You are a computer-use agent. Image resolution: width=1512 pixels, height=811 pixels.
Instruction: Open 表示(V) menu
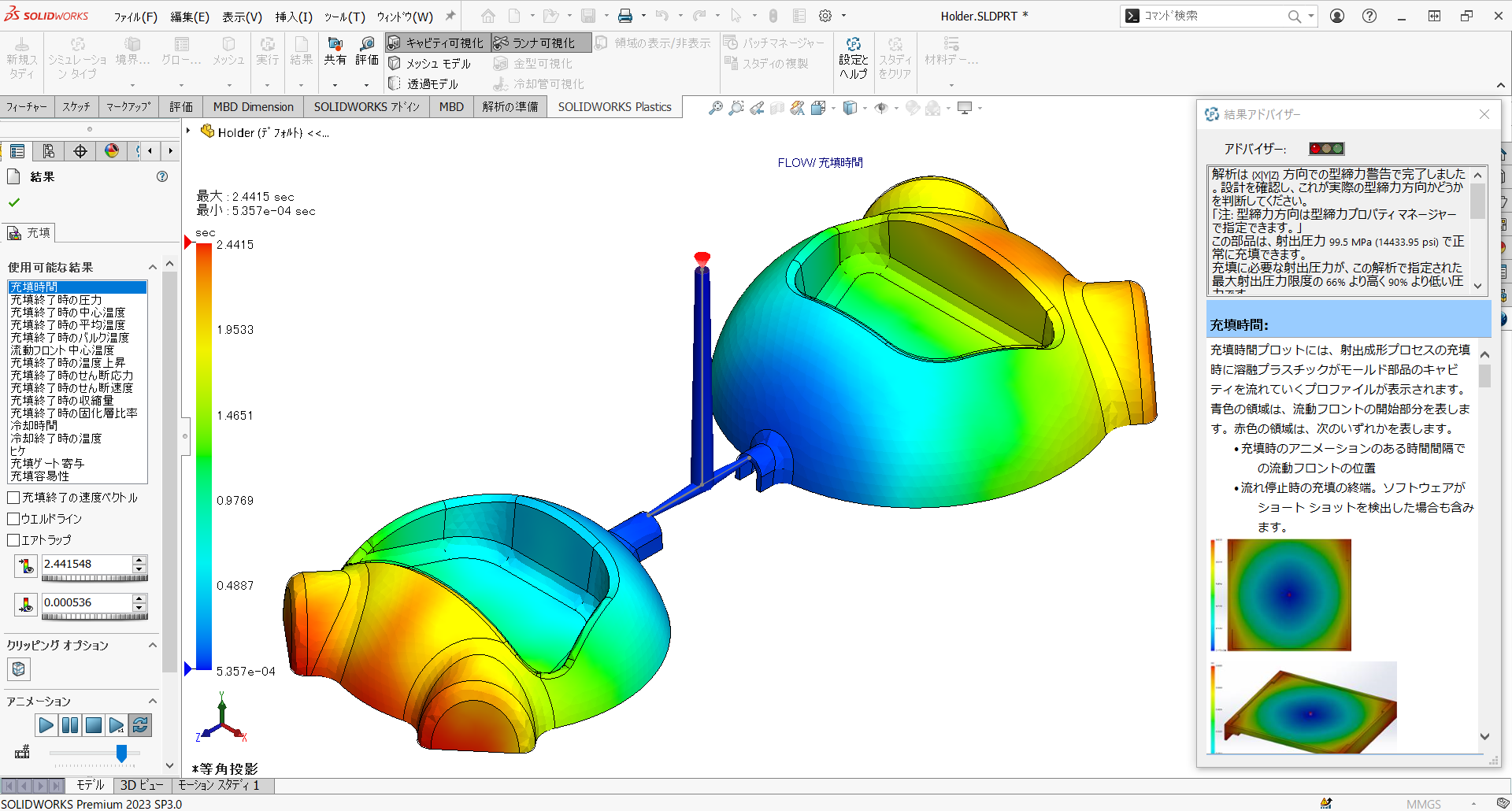click(242, 17)
